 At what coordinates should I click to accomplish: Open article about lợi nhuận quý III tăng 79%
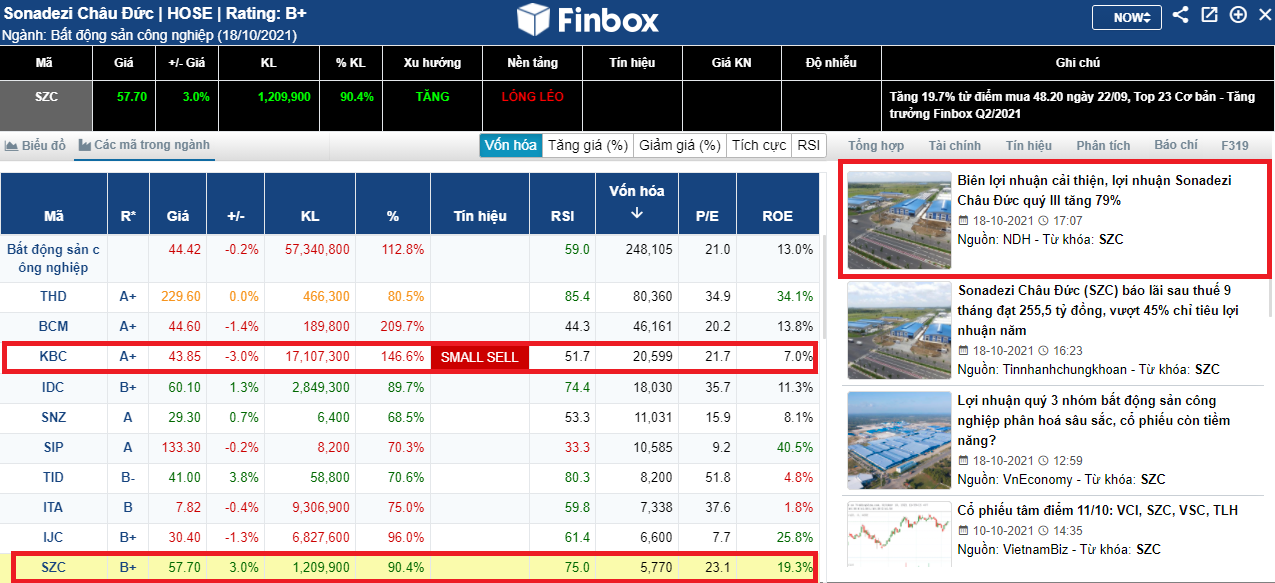(x=1095, y=190)
